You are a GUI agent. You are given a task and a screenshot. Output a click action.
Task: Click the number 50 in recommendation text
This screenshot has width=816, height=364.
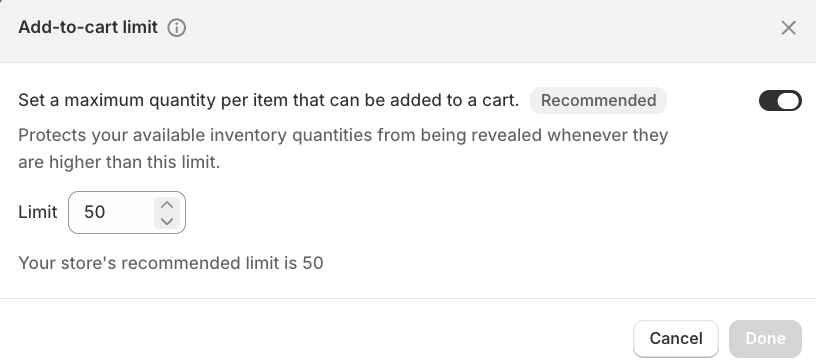(x=313, y=263)
